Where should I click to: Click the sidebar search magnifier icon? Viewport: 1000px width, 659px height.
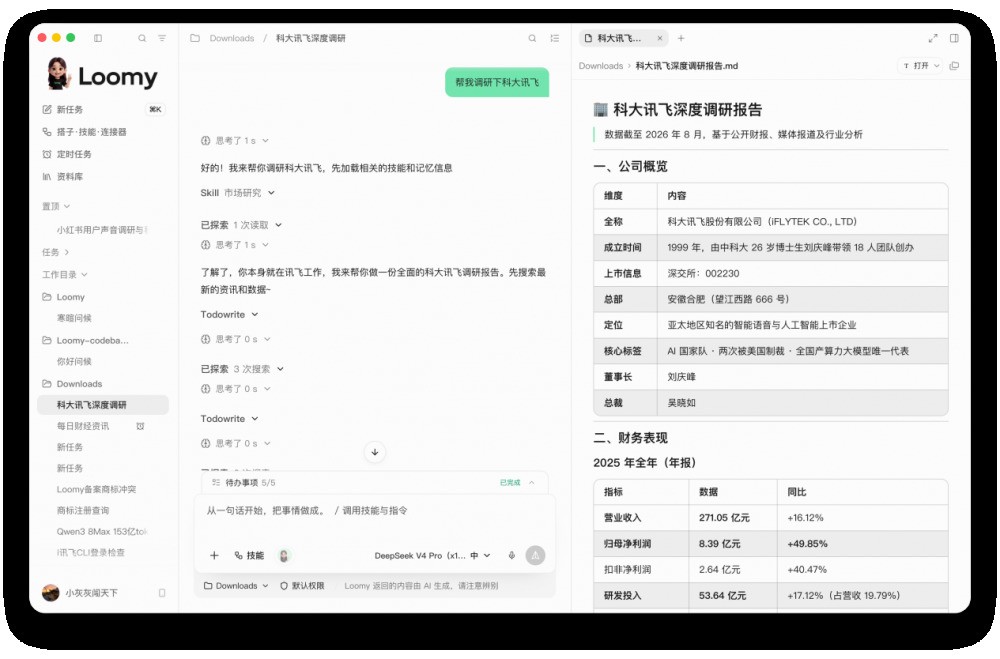pyautogui.click(x=142, y=38)
